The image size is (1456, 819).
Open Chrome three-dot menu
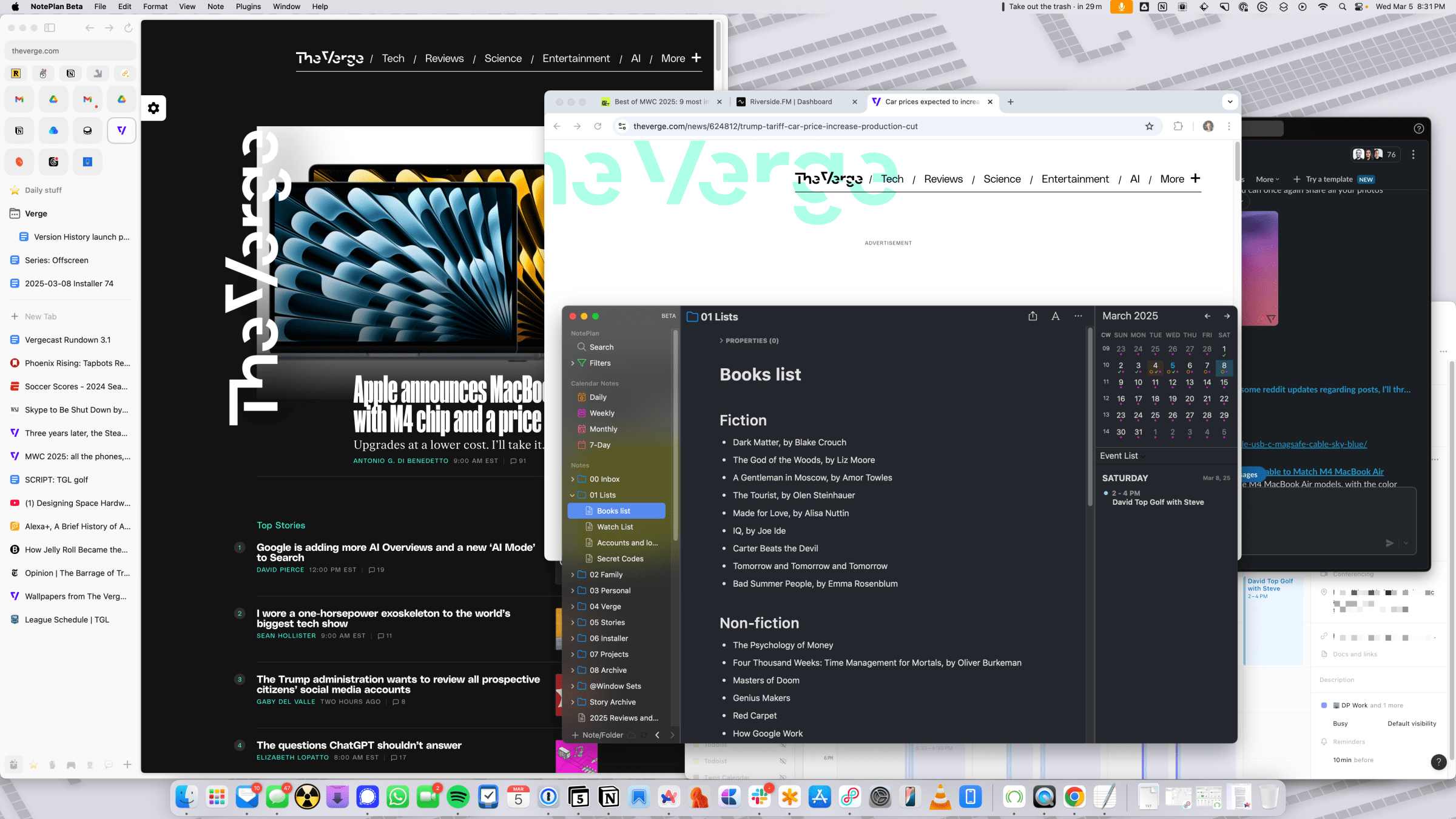point(1229,126)
